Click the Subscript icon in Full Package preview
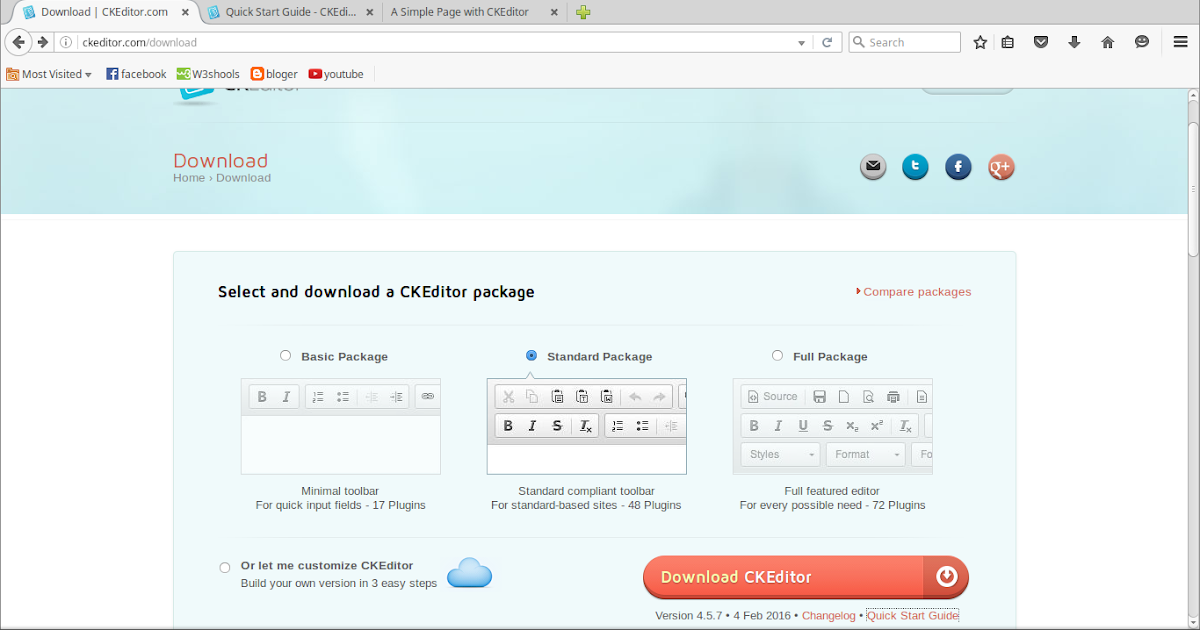The width and height of the screenshot is (1200, 630). pyautogui.click(x=852, y=426)
